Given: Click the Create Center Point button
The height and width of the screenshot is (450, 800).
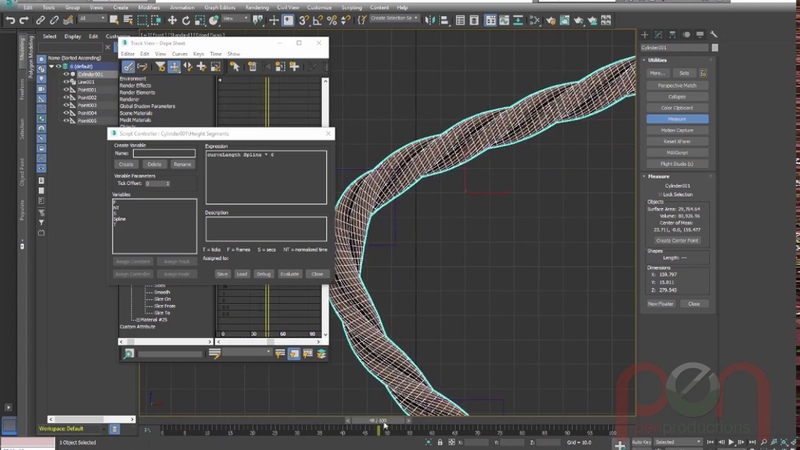Looking at the screenshot, I should tap(677, 240).
